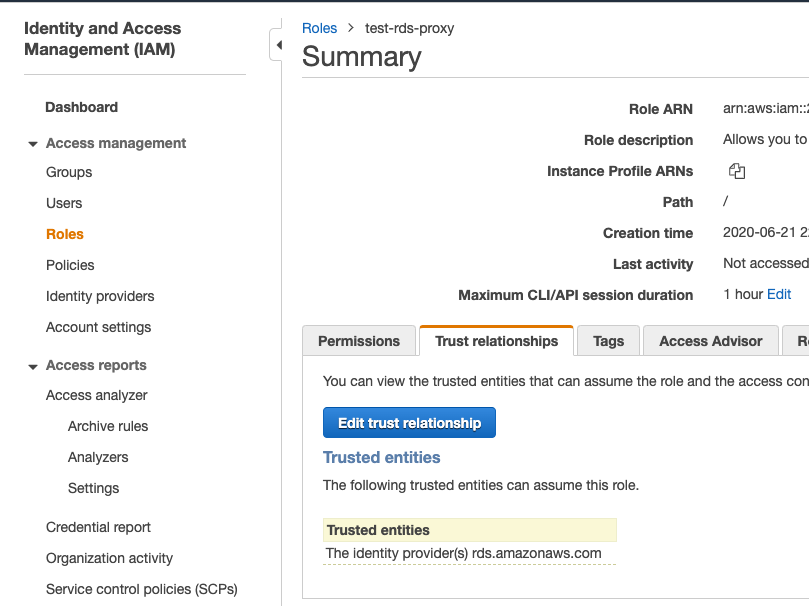The width and height of the screenshot is (809, 606).
Task: Open the Dashboard page
Action: coord(82,107)
